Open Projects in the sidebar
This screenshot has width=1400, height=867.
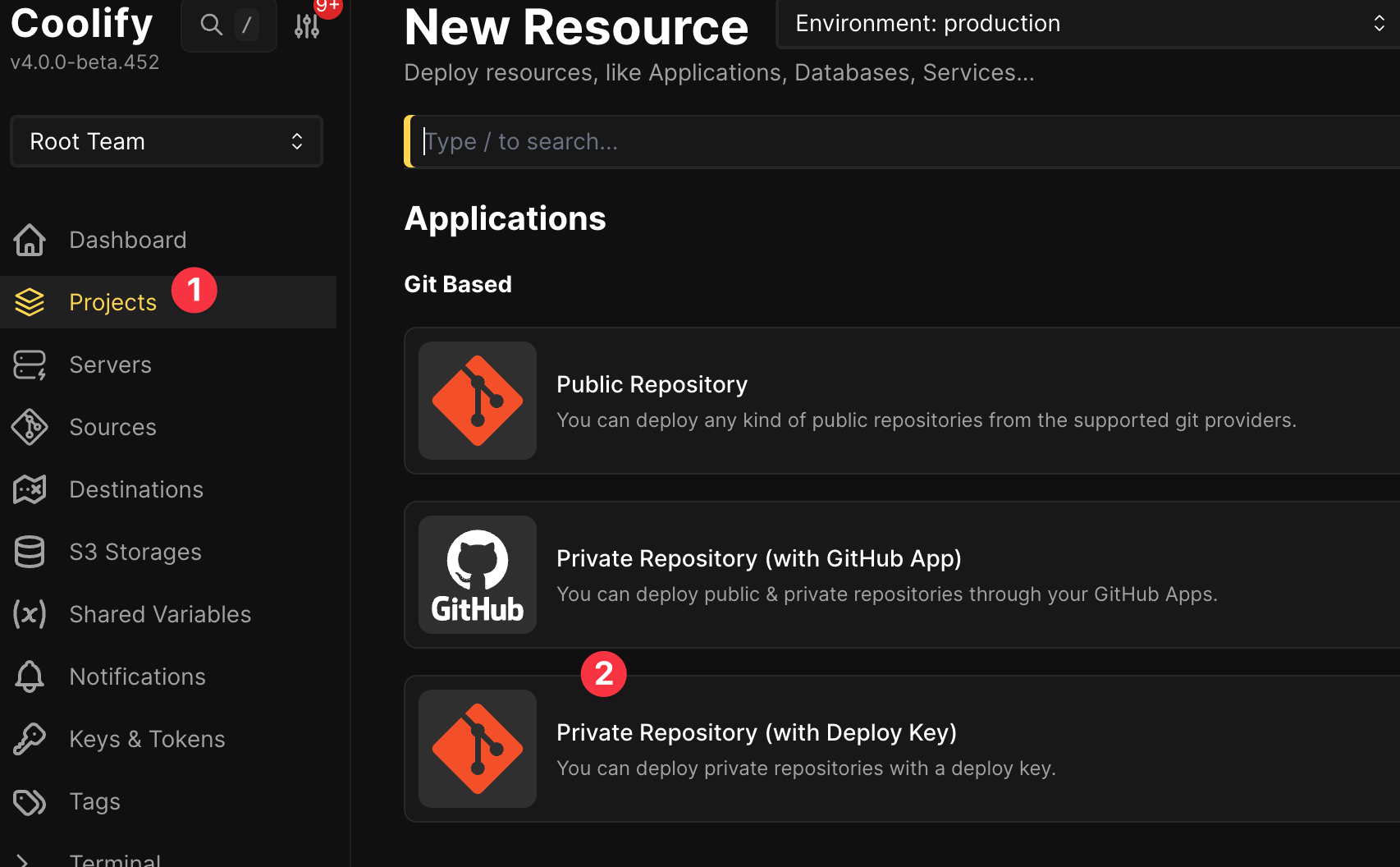pyautogui.click(x=112, y=302)
